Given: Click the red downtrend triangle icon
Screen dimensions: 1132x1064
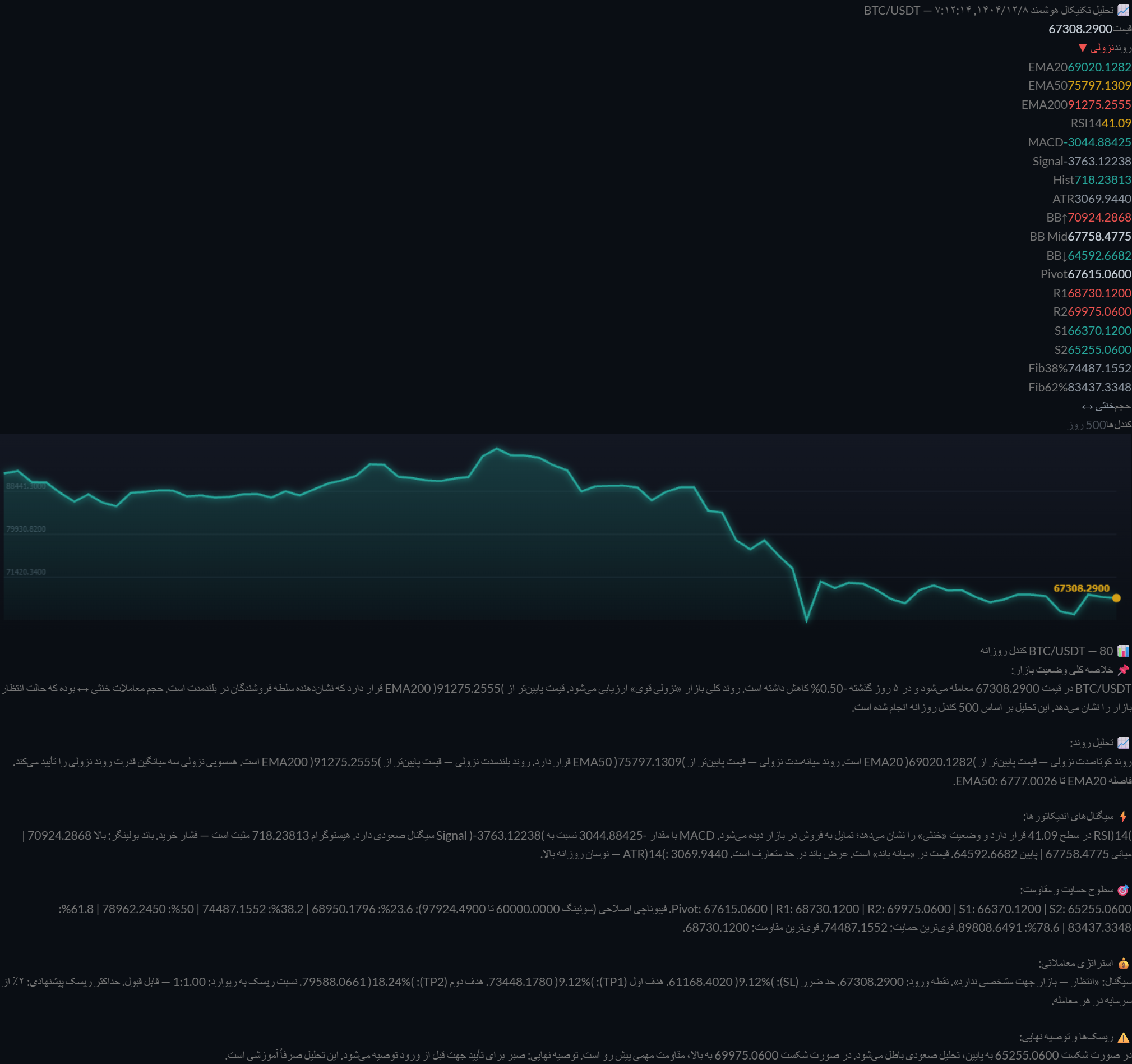Looking at the screenshot, I should point(1083,48).
